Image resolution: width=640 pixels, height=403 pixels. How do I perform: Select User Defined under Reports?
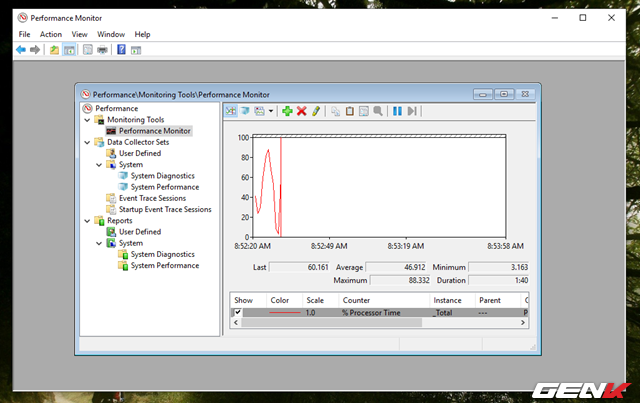point(140,232)
